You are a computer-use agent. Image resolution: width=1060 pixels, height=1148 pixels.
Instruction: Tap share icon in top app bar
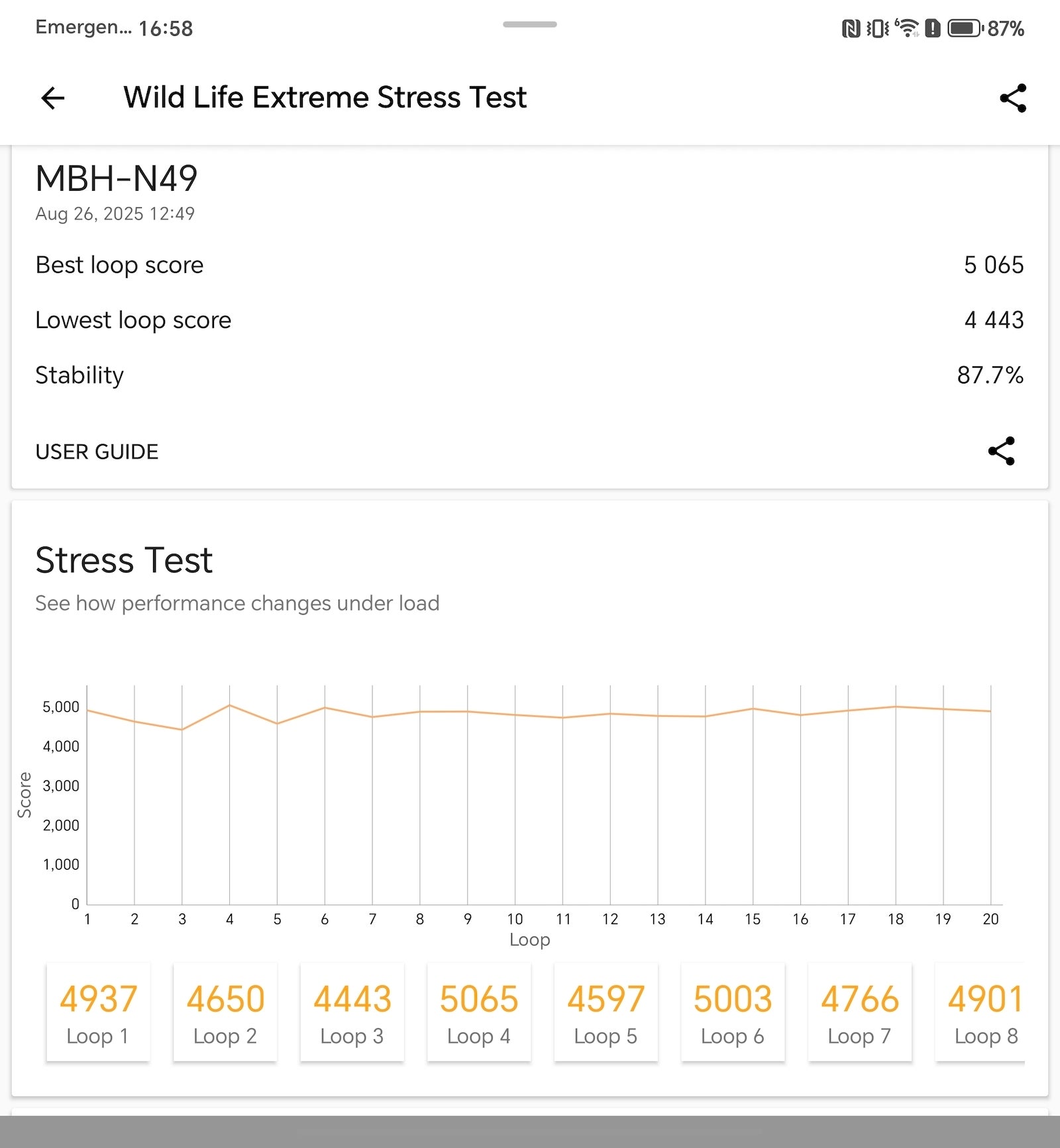[x=1013, y=98]
